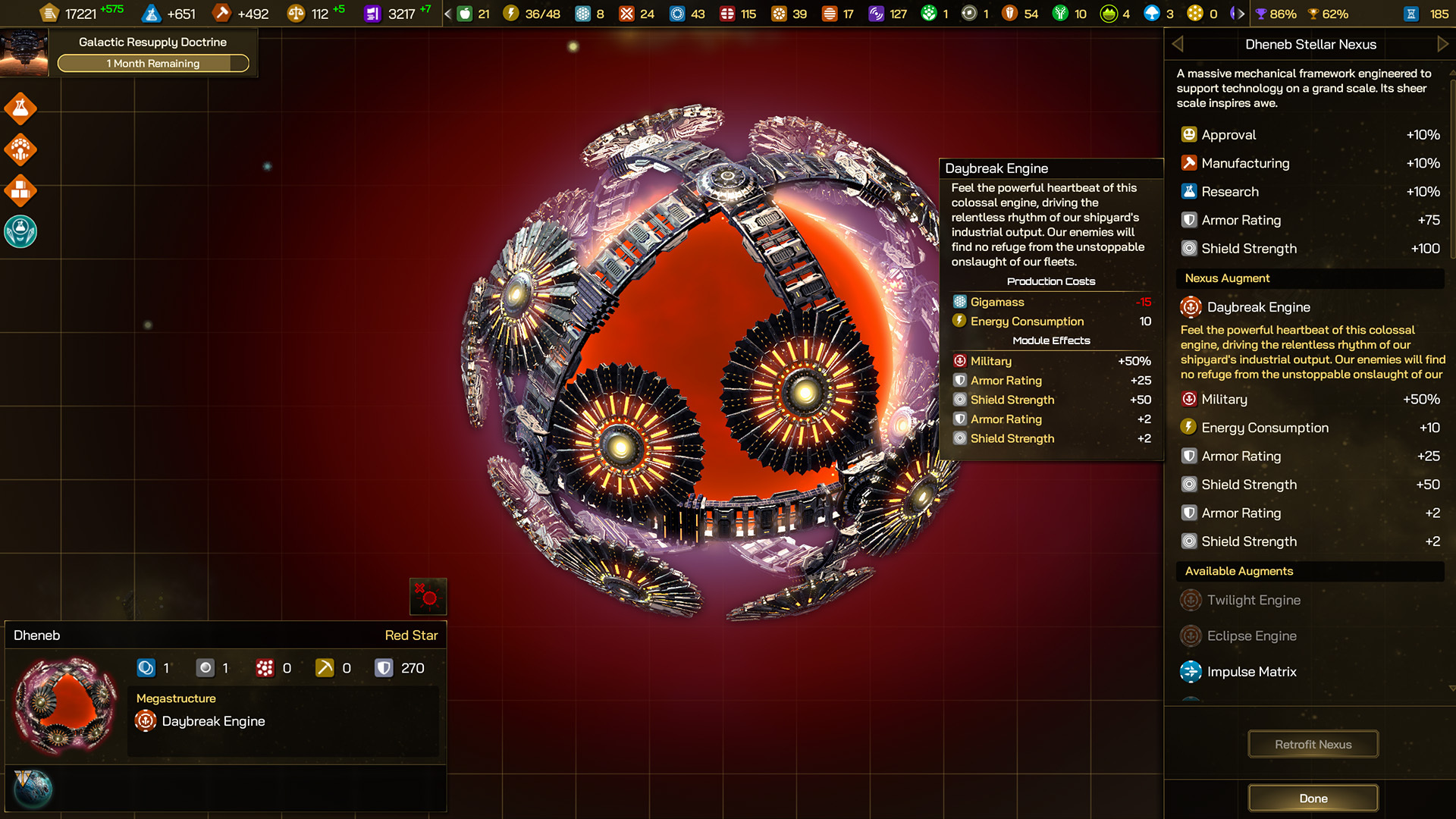The width and height of the screenshot is (1456, 819).
Task: Open the Galactic Resupply Doctrine thumbnail
Action: [x=24, y=53]
